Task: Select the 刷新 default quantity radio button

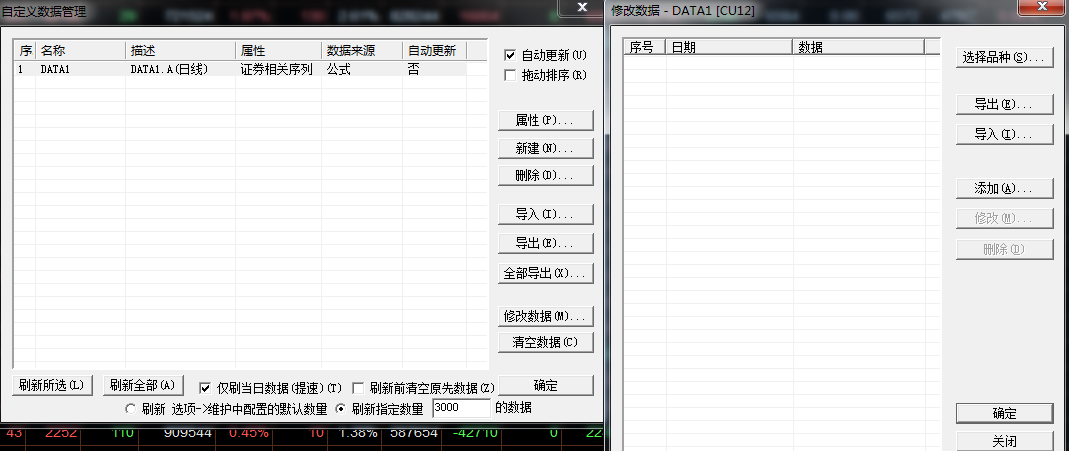Action: coord(130,408)
